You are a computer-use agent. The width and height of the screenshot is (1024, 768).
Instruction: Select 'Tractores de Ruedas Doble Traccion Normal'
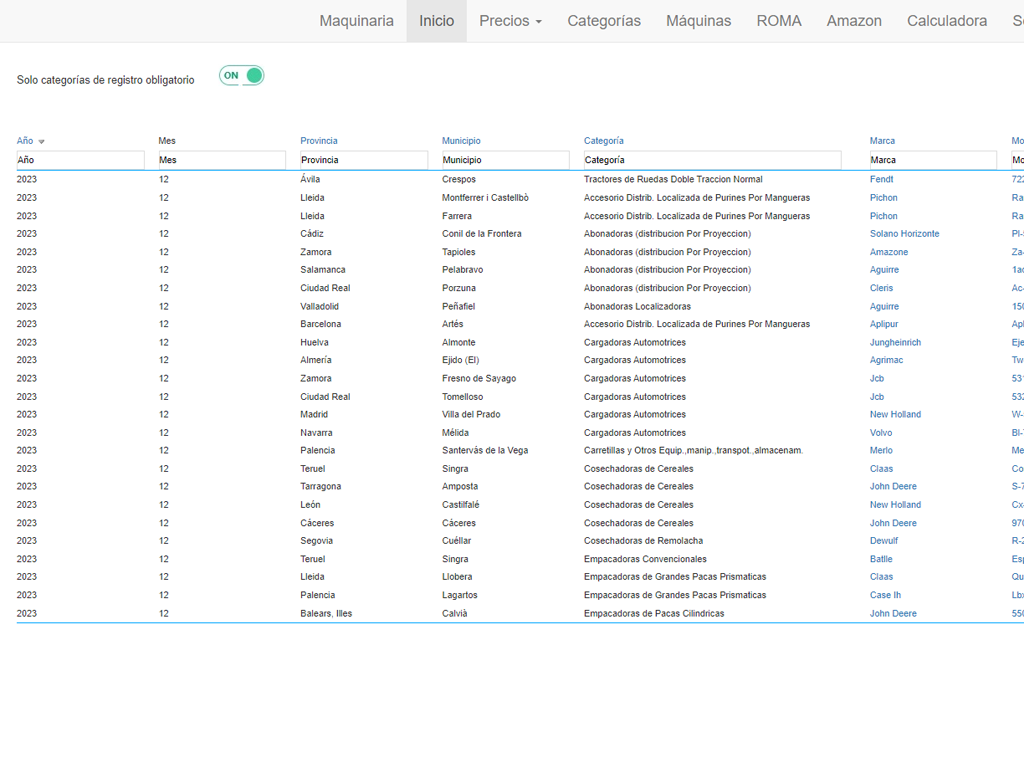673,180
